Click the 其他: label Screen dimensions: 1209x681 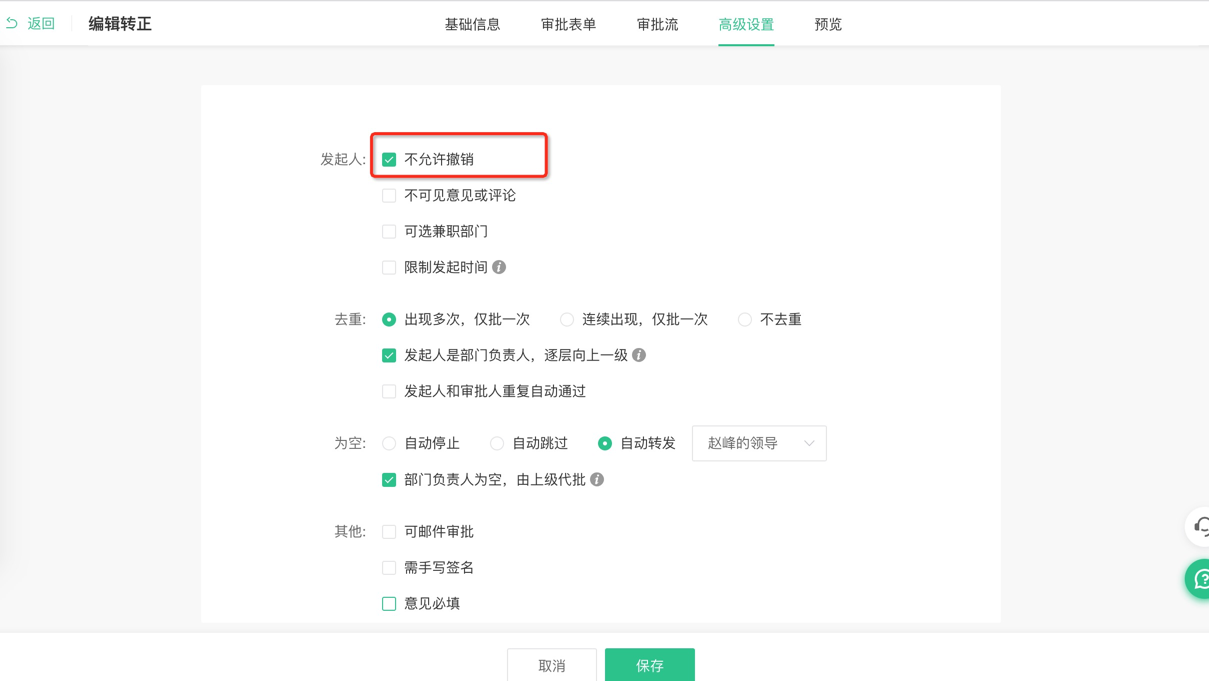[350, 531]
